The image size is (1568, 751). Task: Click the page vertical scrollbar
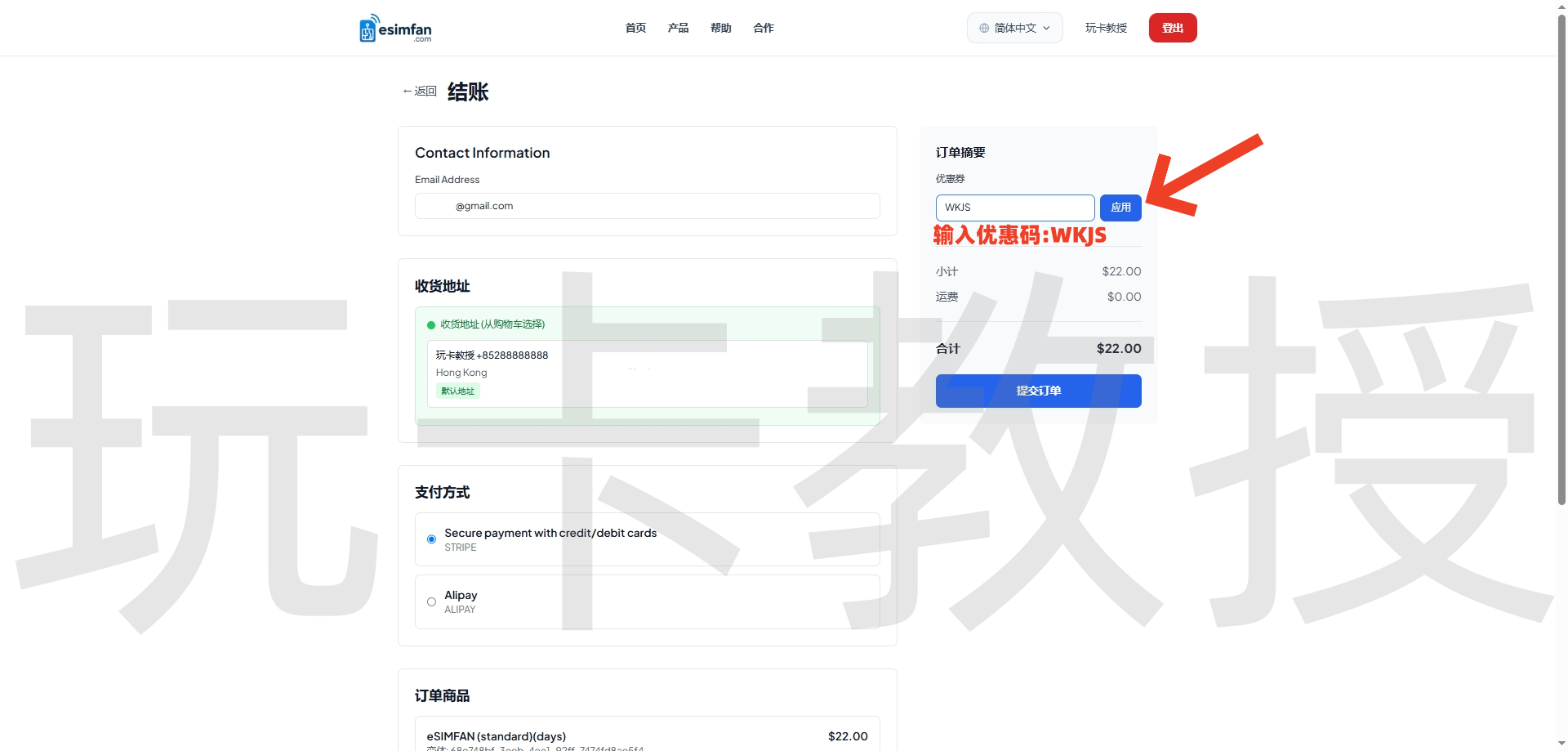[x=1561, y=262]
